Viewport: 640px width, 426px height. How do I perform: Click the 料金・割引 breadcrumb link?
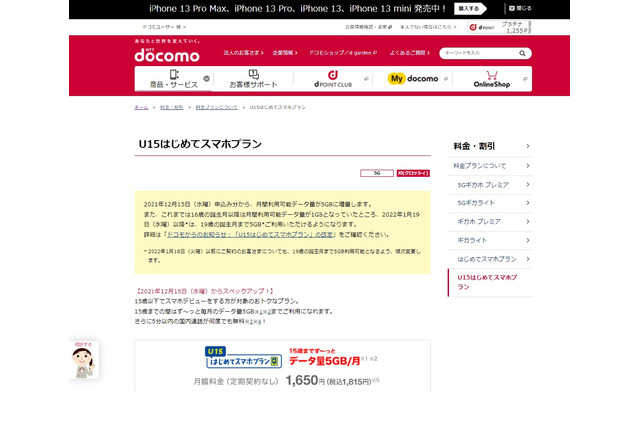point(171,107)
